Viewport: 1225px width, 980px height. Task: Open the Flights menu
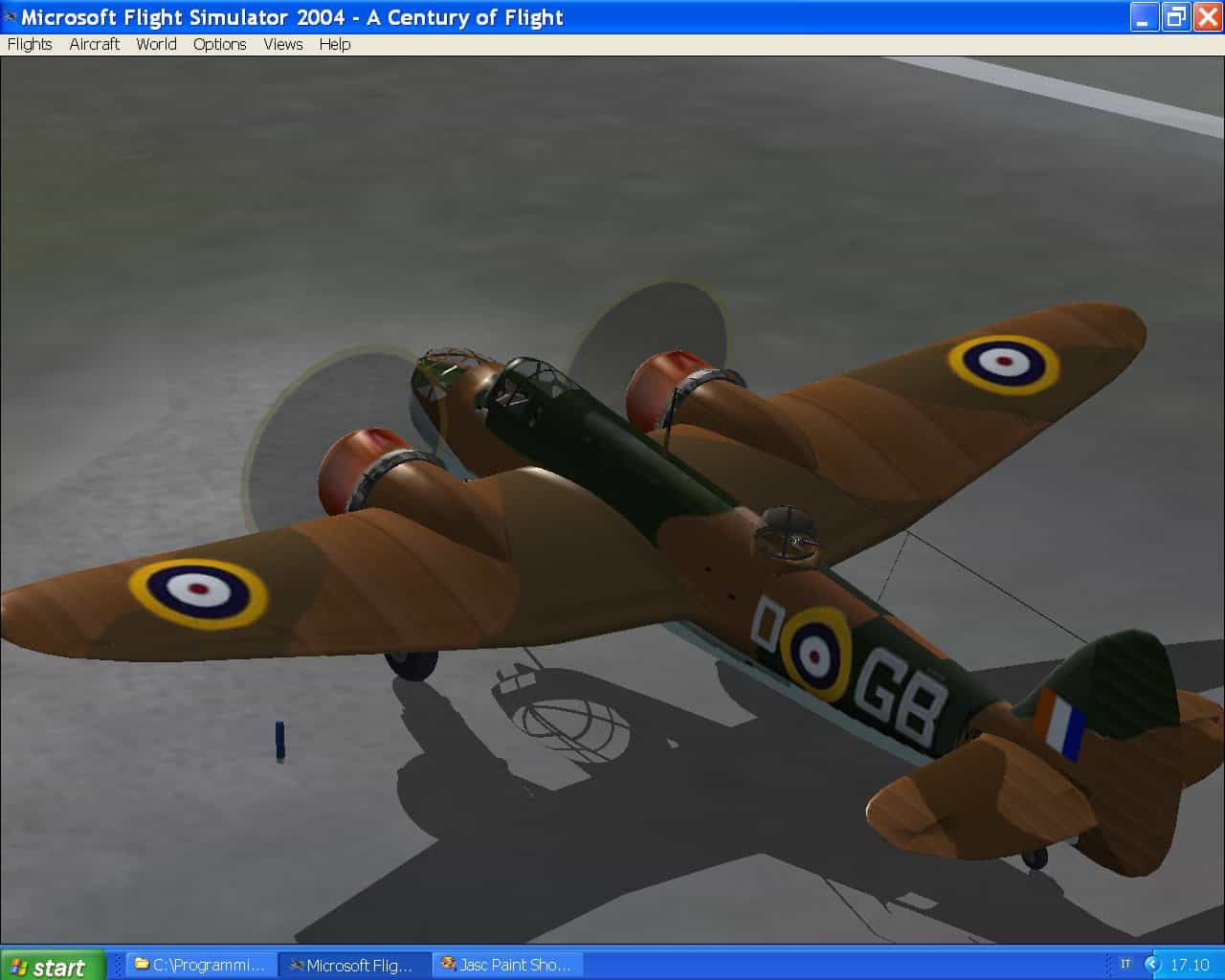tap(30, 44)
